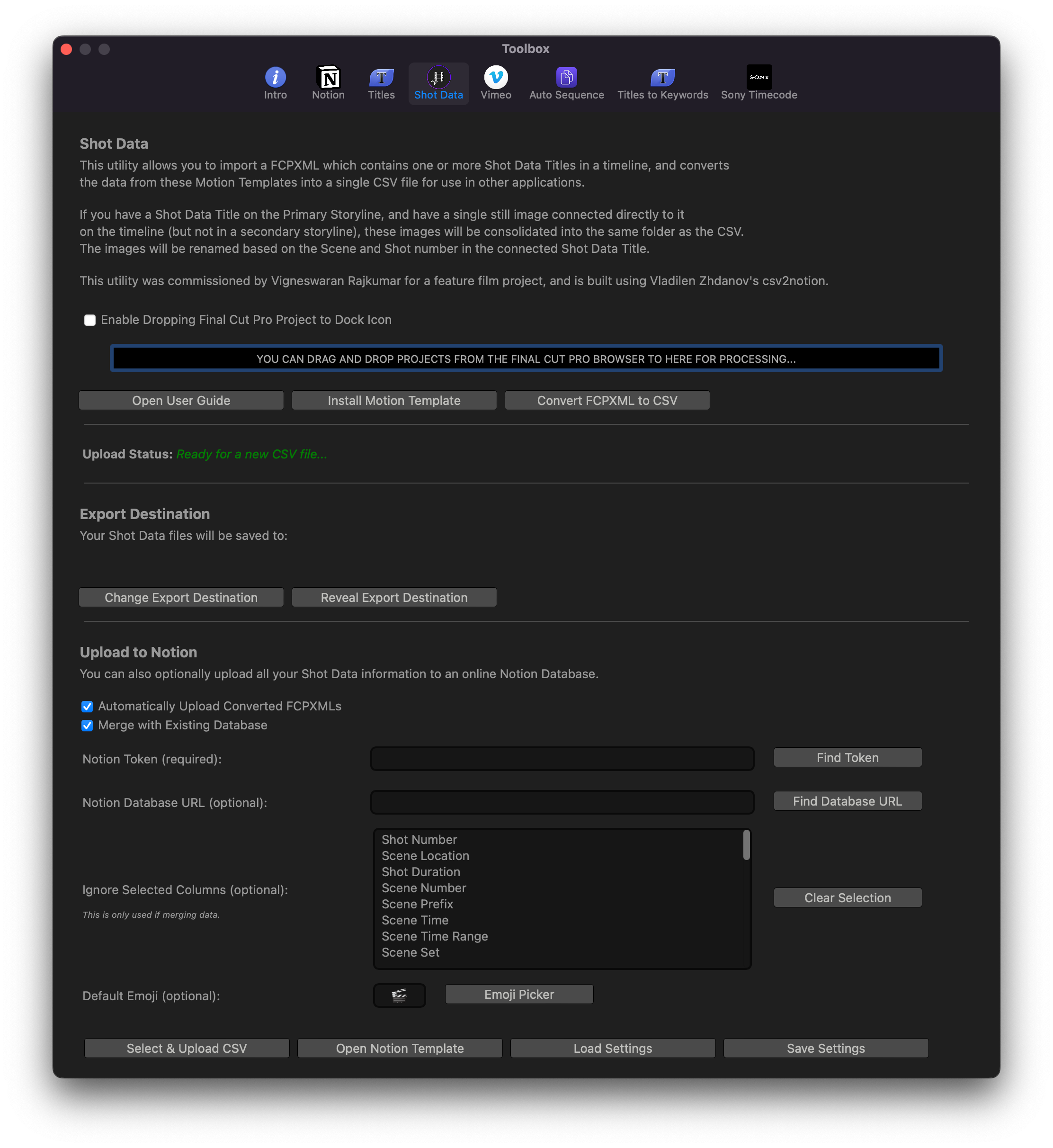Image resolution: width=1053 pixels, height=1148 pixels.
Task: Switch to the Sony Timecode icon
Action: 759,78
